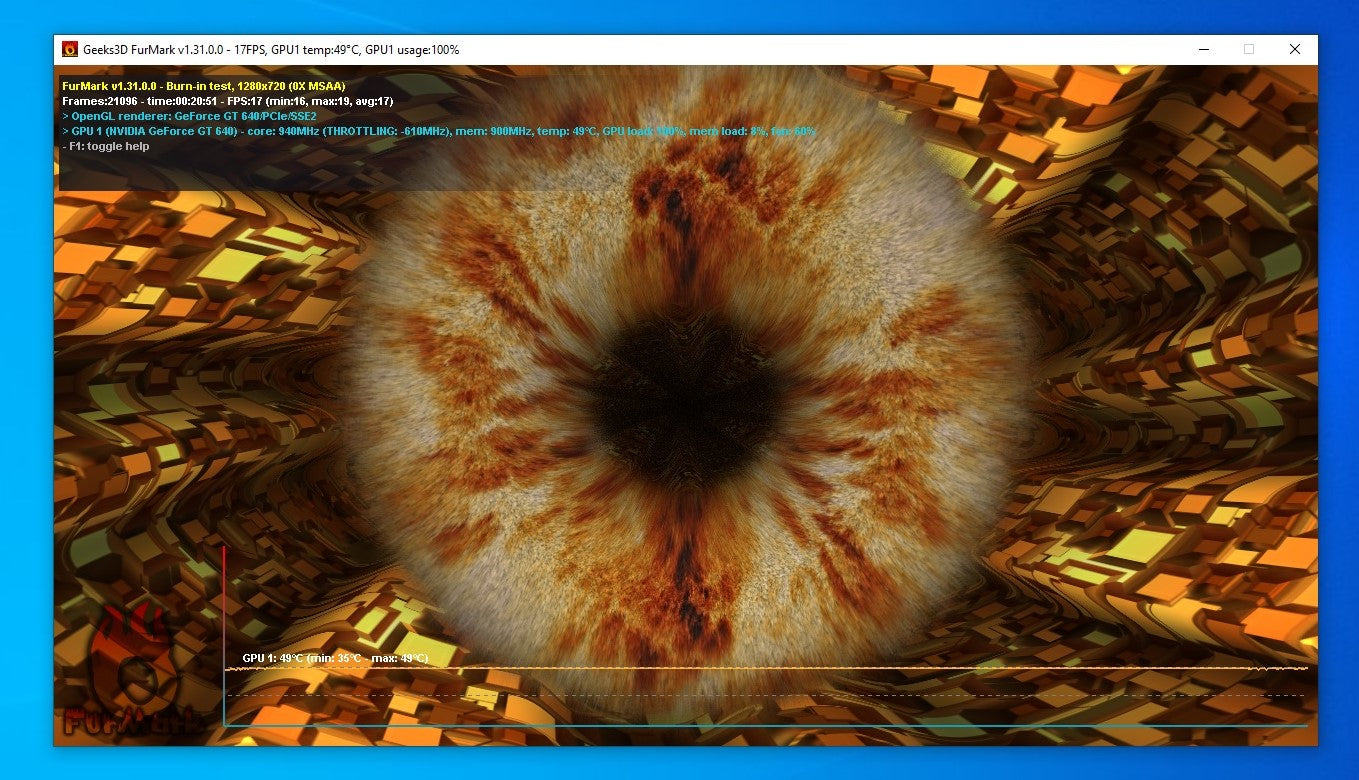Click the center of the furry eye render
Image resolution: width=1359 pixels, height=780 pixels.
680,390
